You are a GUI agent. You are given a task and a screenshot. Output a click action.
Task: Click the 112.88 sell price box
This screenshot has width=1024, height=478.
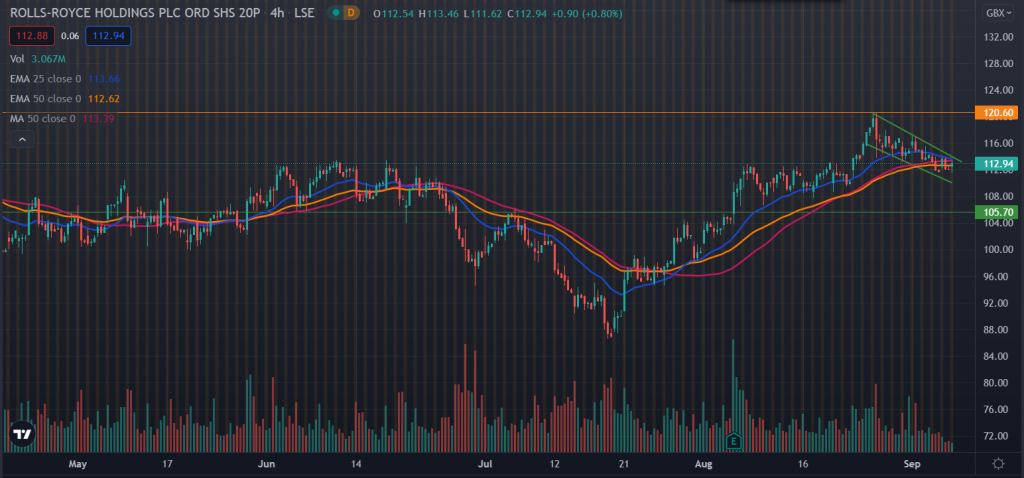click(x=31, y=36)
